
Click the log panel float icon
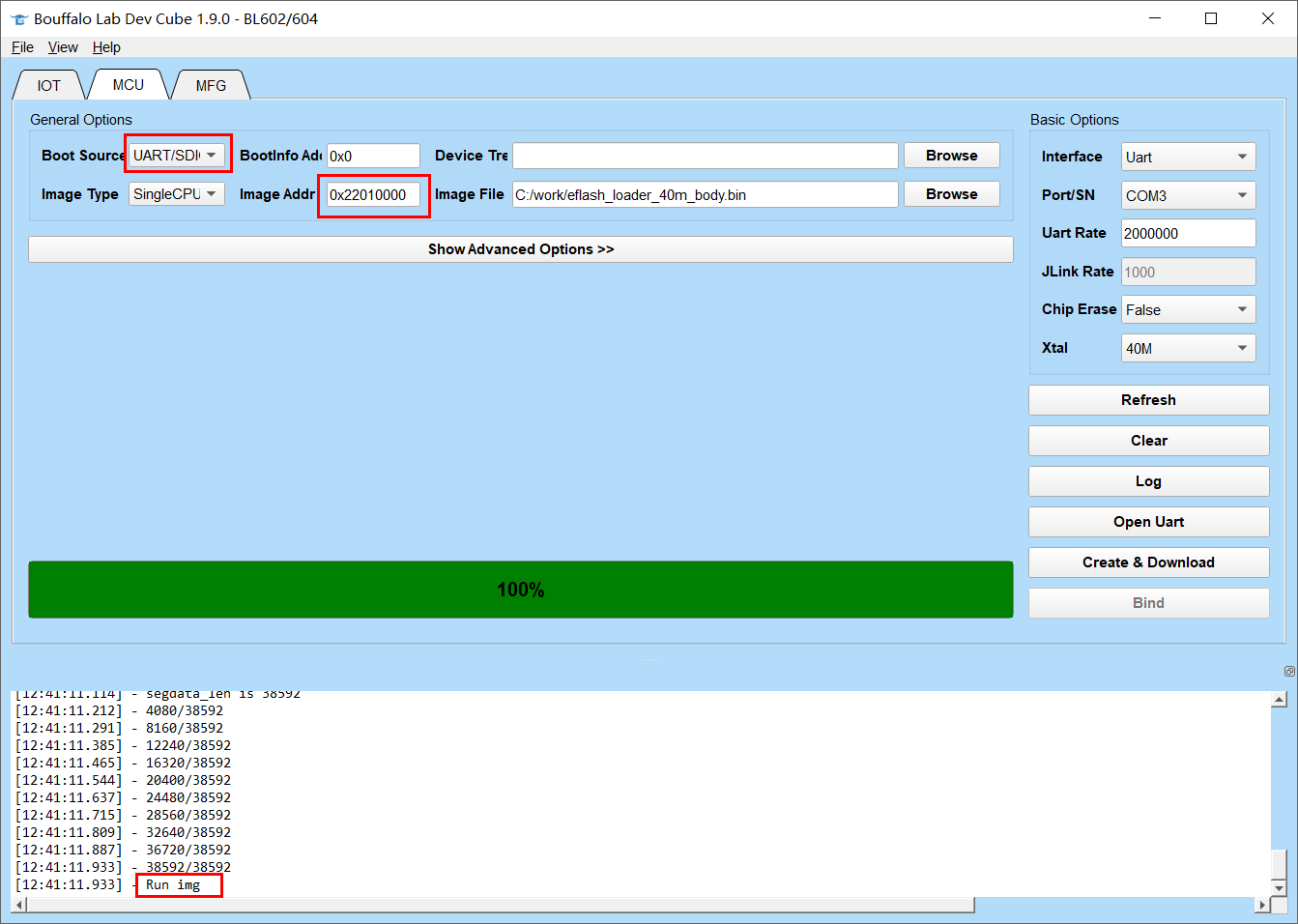pos(1289,671)
